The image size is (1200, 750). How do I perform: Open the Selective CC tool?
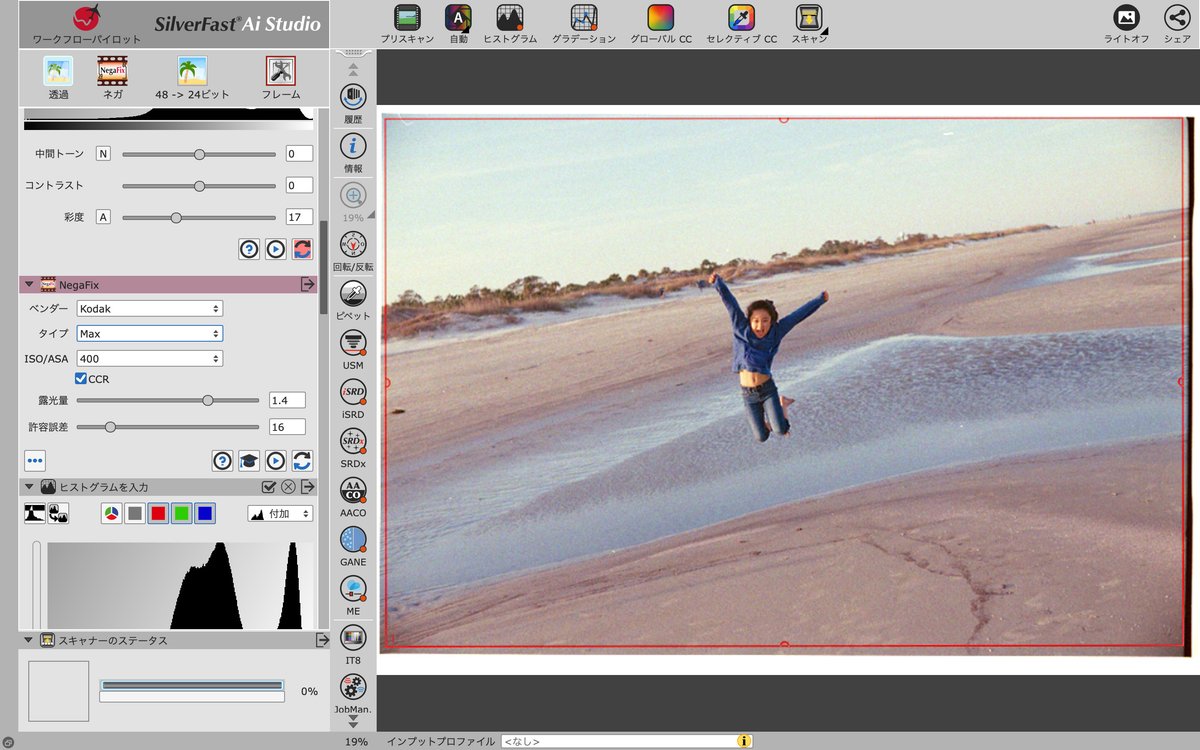coord(741,18)
